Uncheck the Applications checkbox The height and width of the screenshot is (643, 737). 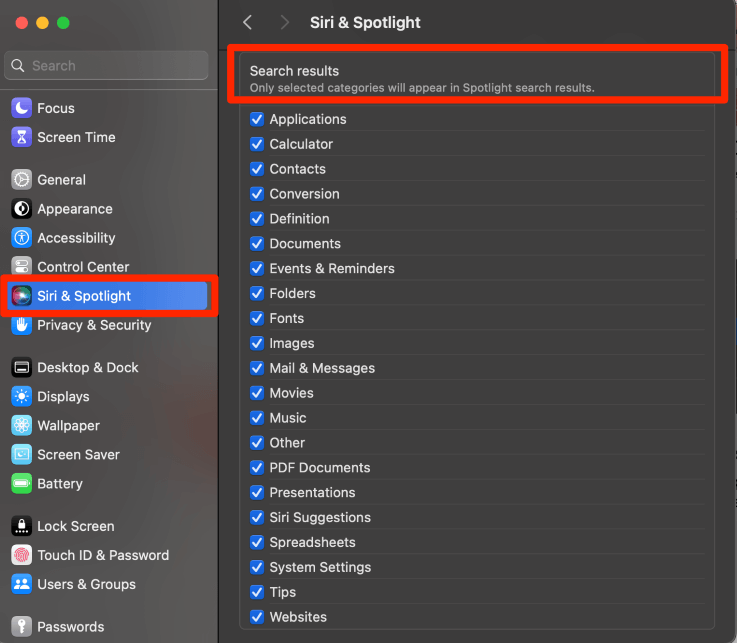pyautogui.click(x=257, y=119)
